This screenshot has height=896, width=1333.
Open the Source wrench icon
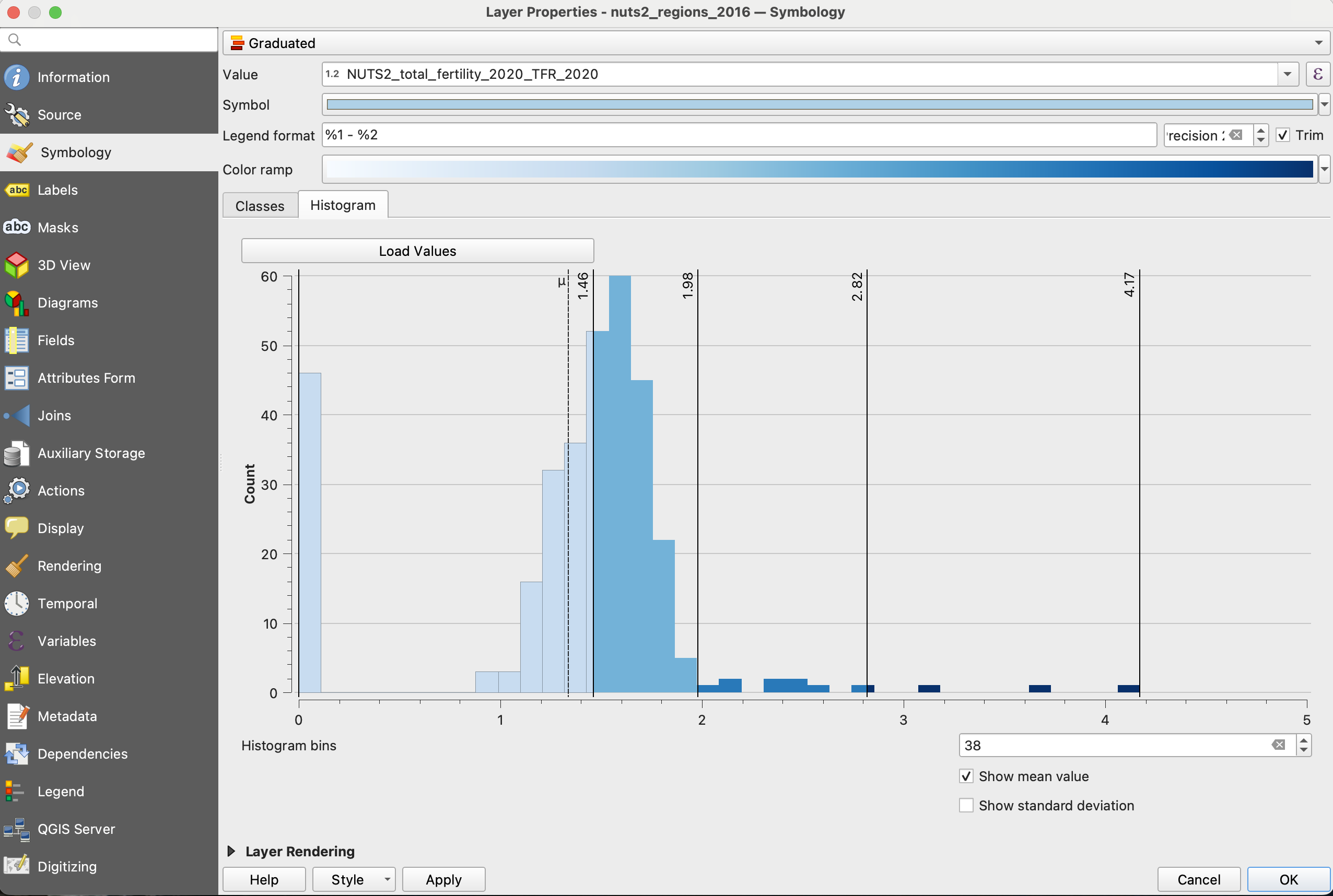(x=17, y=115)
